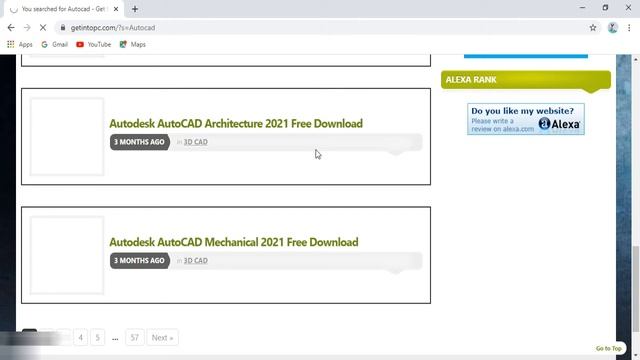640x360 pixels.
Task: Go to last results page 57
Action: [135, 338]
